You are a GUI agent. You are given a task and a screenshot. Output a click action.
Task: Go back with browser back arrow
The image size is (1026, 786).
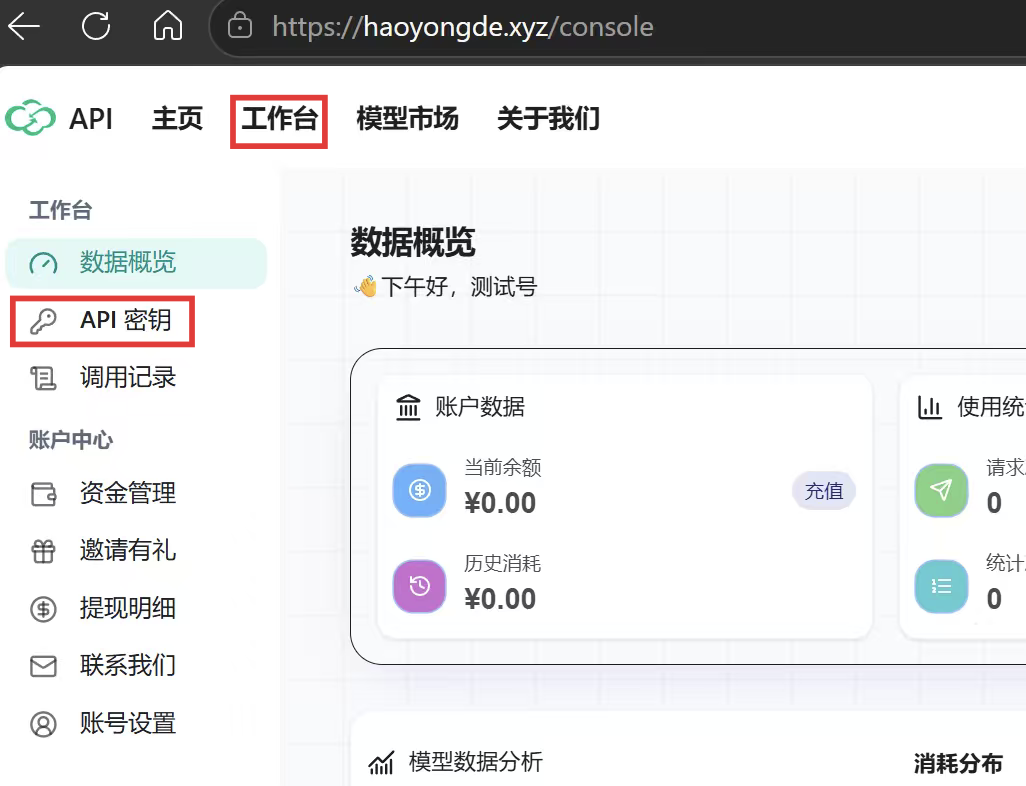pyautogui.click(x=24, y=27)
